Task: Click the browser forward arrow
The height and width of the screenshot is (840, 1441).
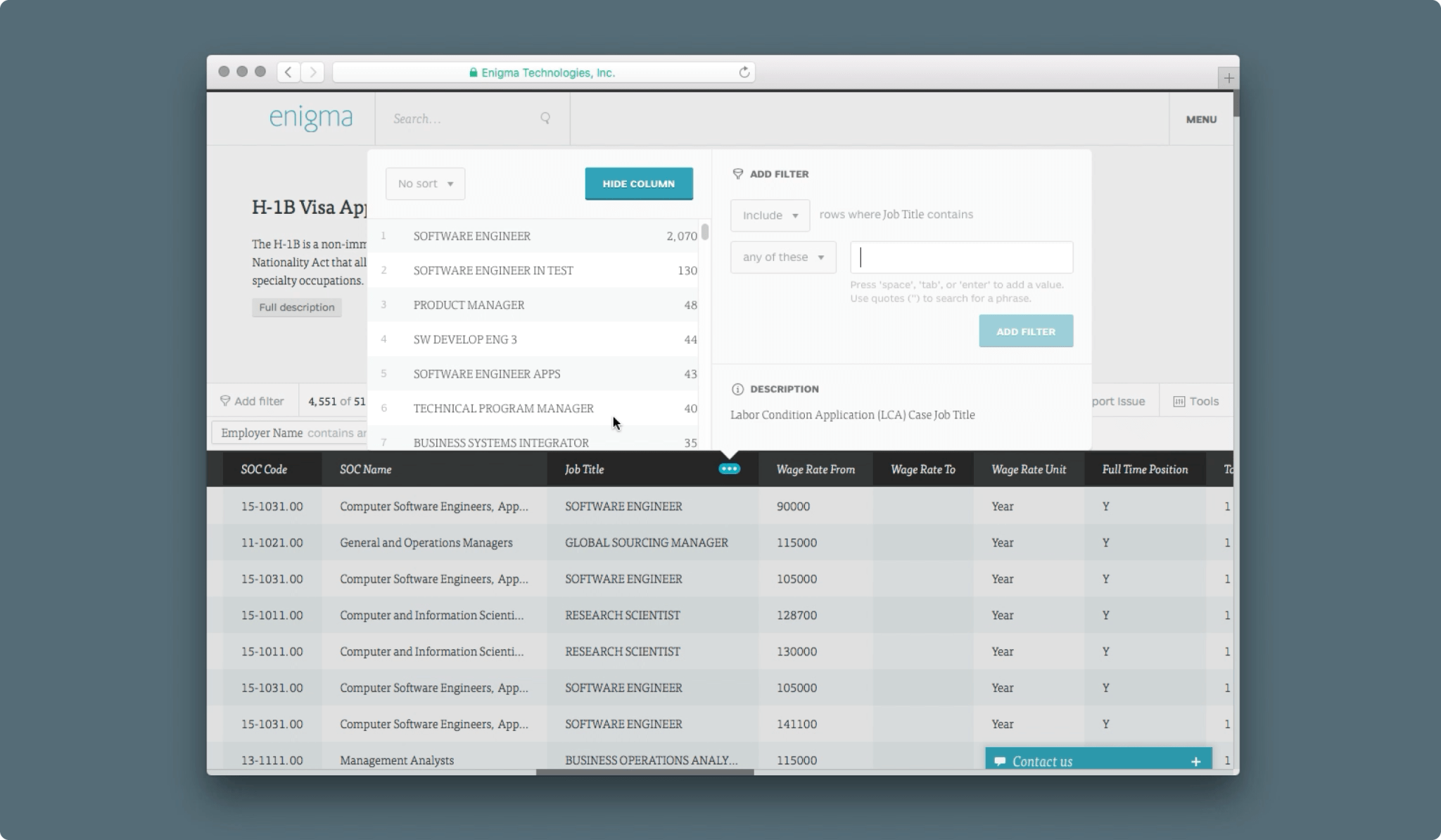Action: (313, 72)
